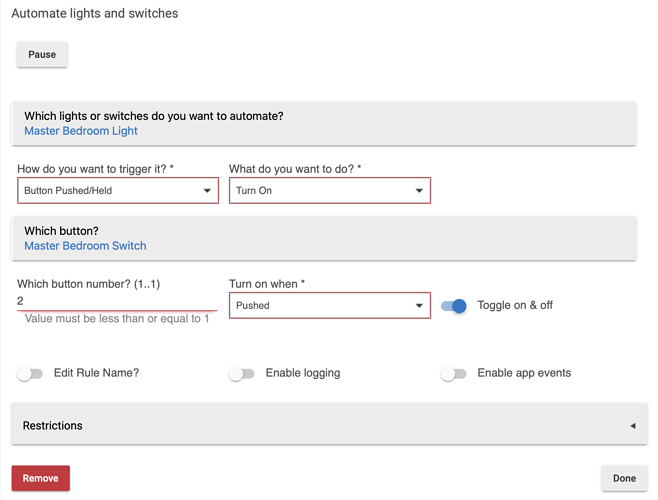Click the red Remove button
This screenshot has height=500, width=658.
[x=41, y=478]
